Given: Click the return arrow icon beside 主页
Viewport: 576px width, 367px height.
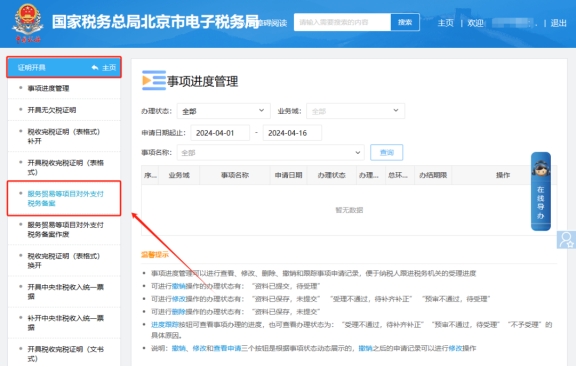Looking at the screenshot, I should pos(95,68).
